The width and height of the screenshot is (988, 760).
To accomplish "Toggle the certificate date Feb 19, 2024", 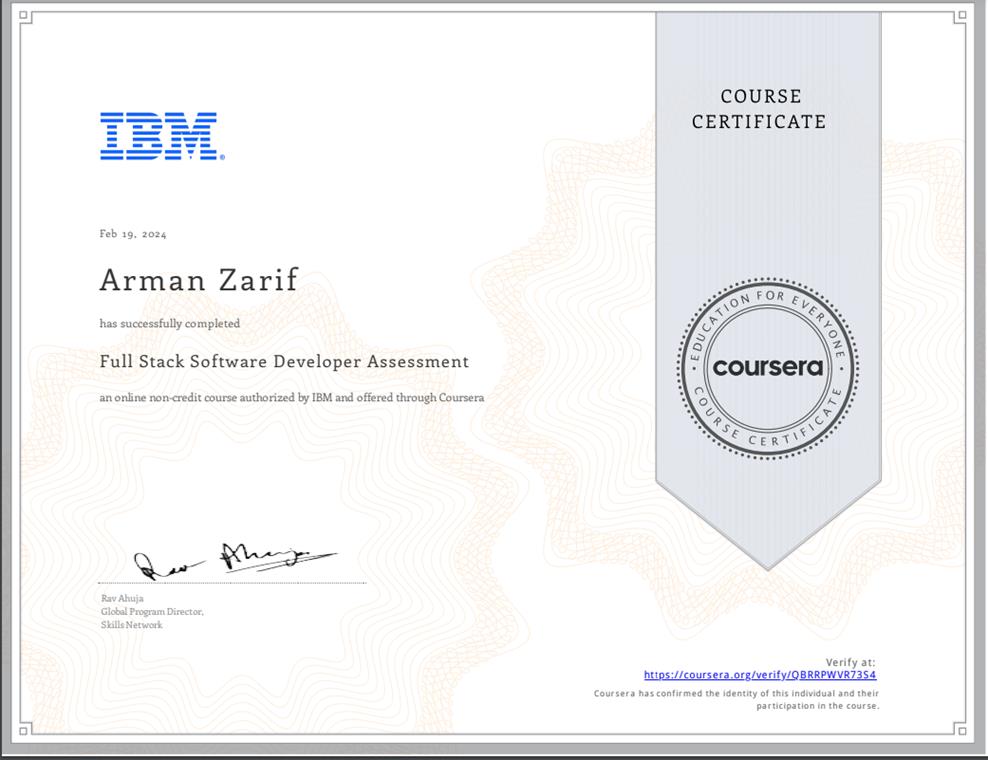I will pos(131,233).
